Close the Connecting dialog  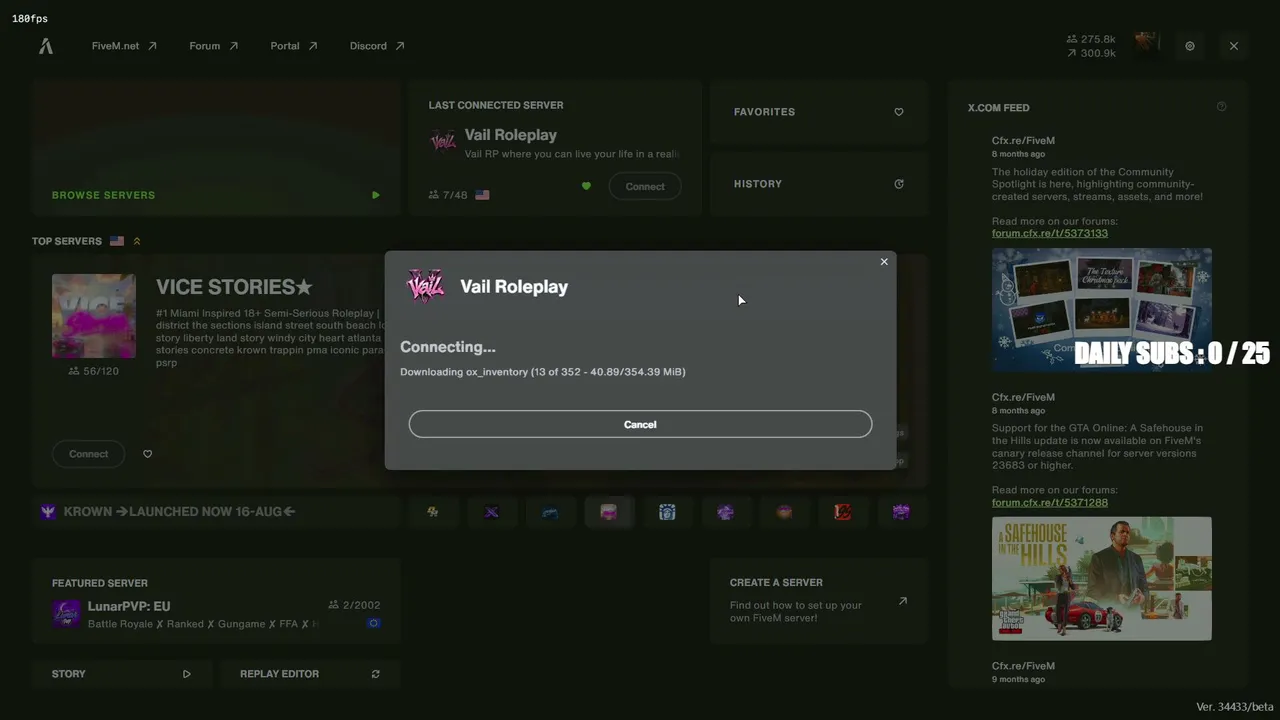884,262
